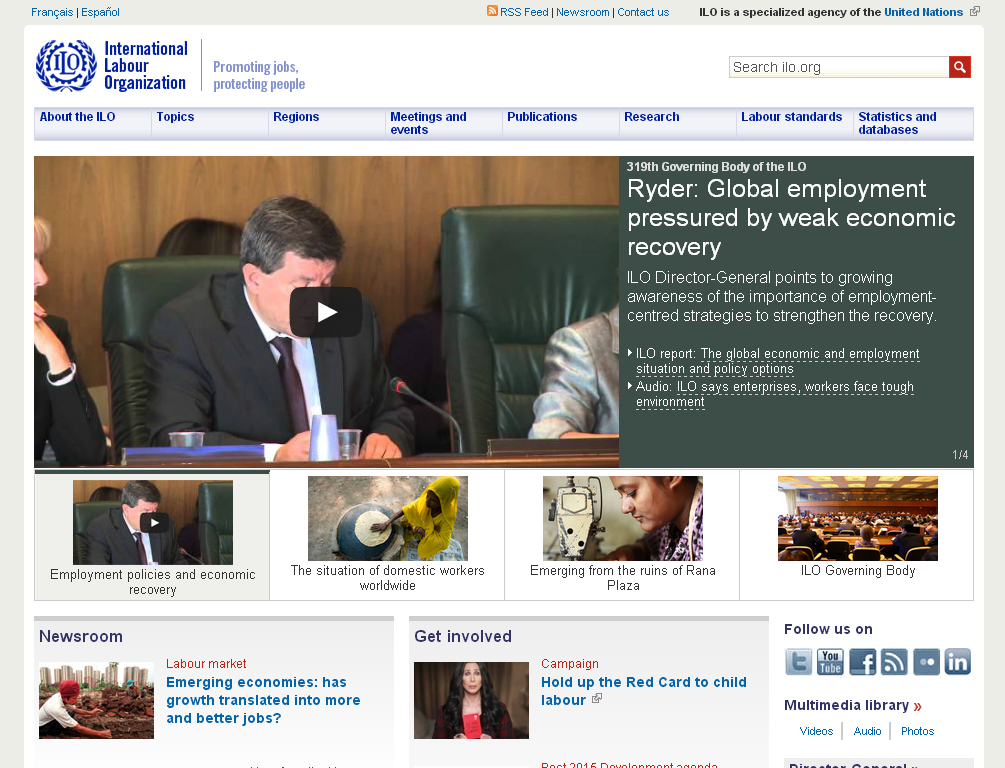1005x768 pixels.
Task: Open the RSS Feed link
Action: pyautogui.click(x=524, y=12)
